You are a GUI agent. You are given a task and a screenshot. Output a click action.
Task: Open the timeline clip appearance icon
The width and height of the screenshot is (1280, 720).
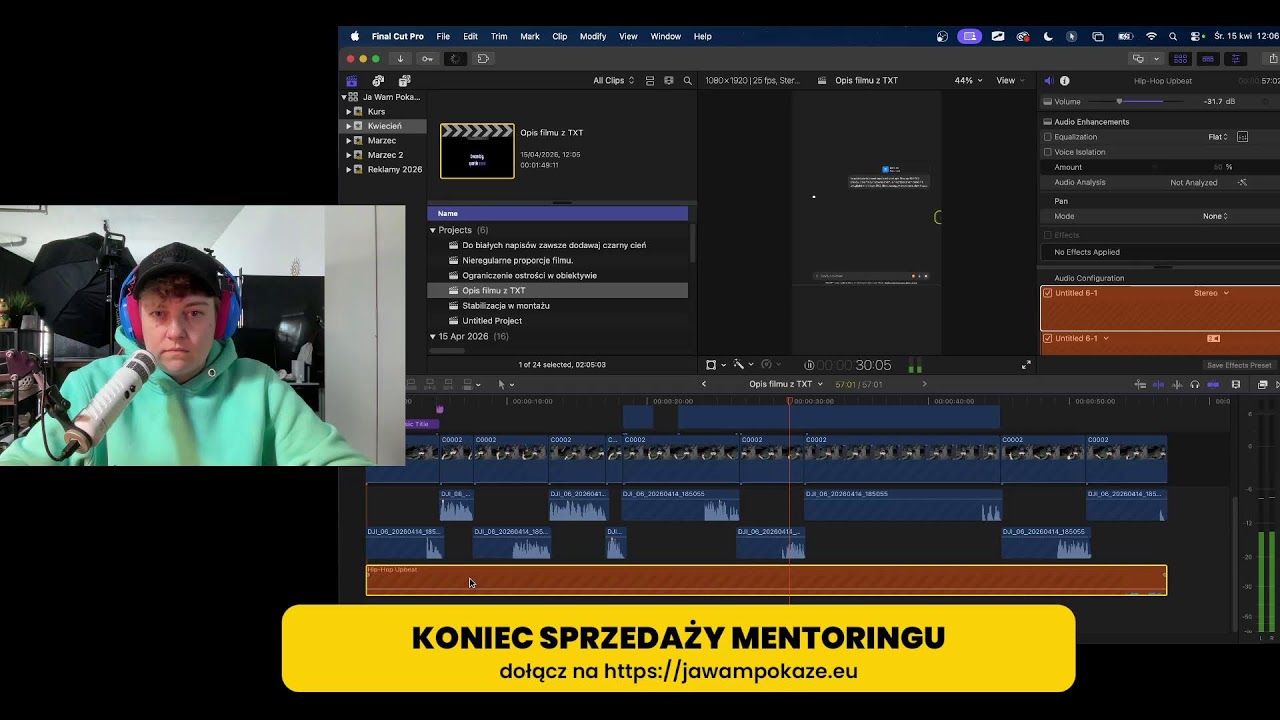coord(1236,385)
